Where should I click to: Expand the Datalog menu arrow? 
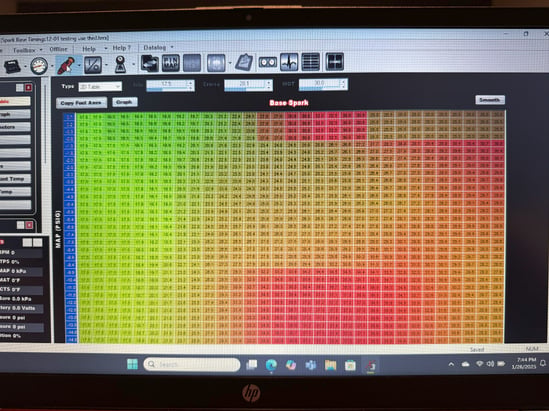[x=172, y=47]
